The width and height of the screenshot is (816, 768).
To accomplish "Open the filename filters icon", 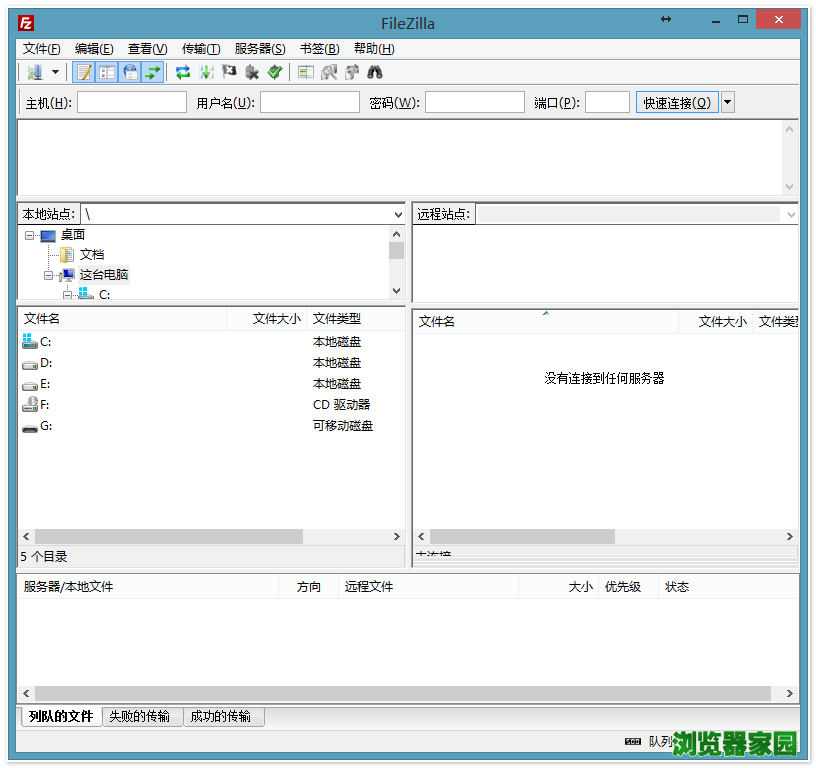I will click(x=306, y=72).
